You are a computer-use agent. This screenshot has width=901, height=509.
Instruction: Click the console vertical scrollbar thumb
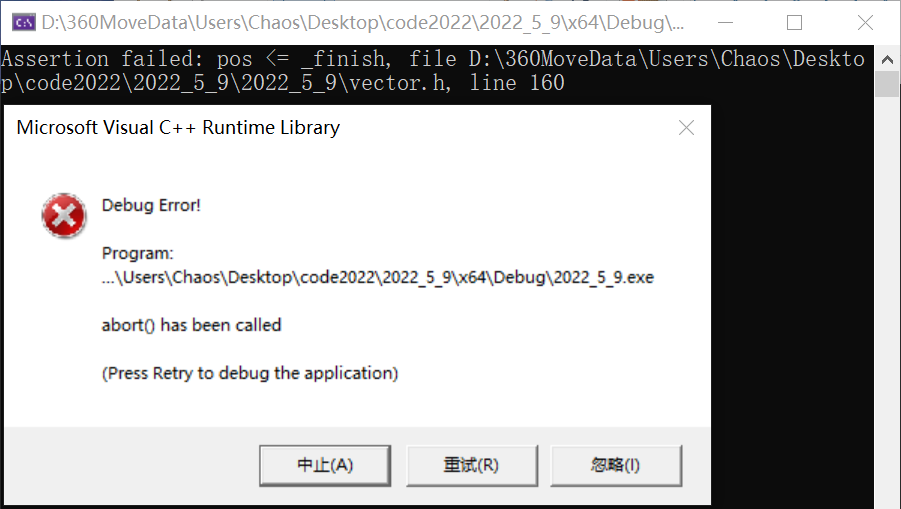click(887, 85)
